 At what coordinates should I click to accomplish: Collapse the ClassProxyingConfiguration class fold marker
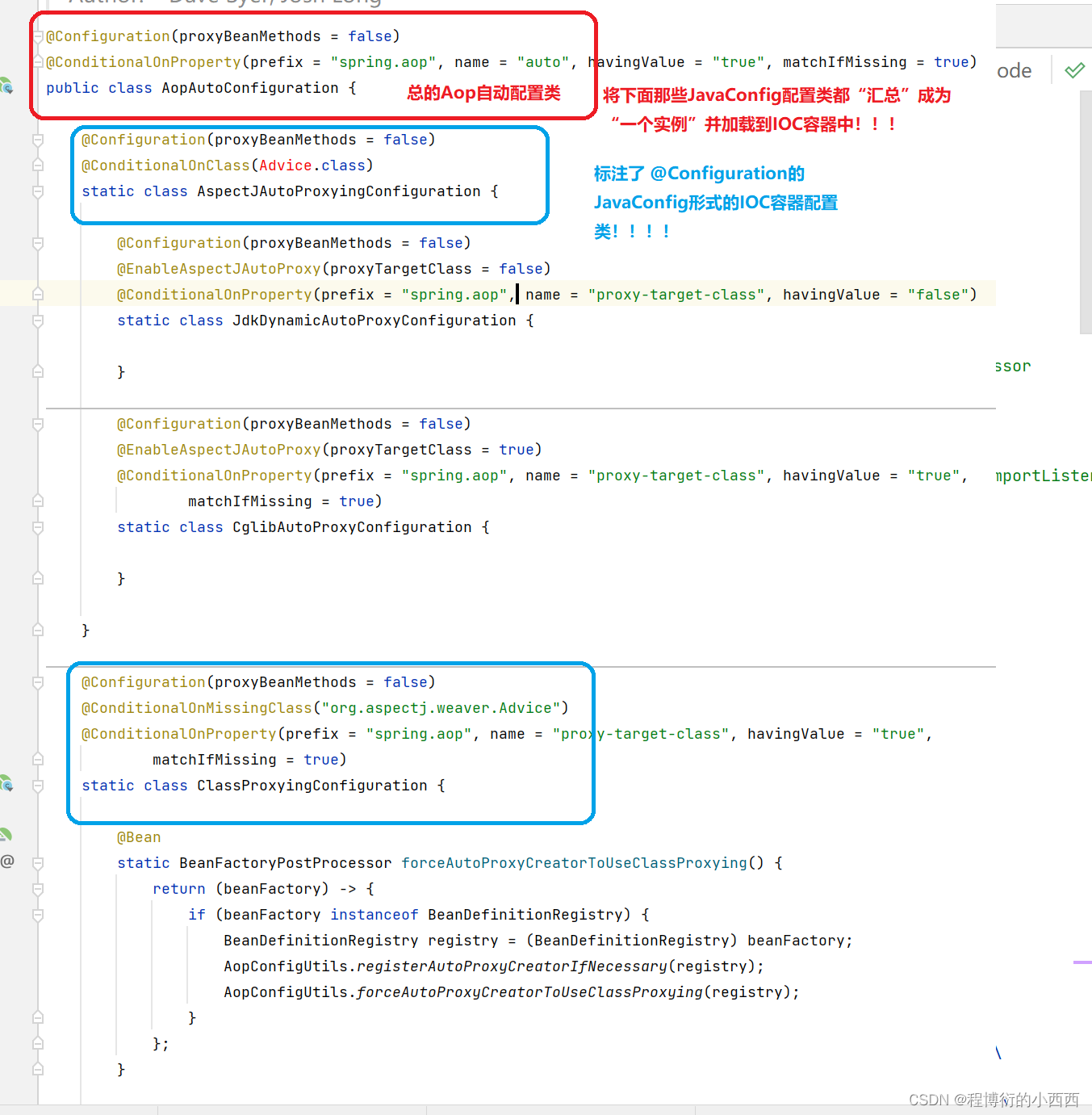[x=38, y=786]
